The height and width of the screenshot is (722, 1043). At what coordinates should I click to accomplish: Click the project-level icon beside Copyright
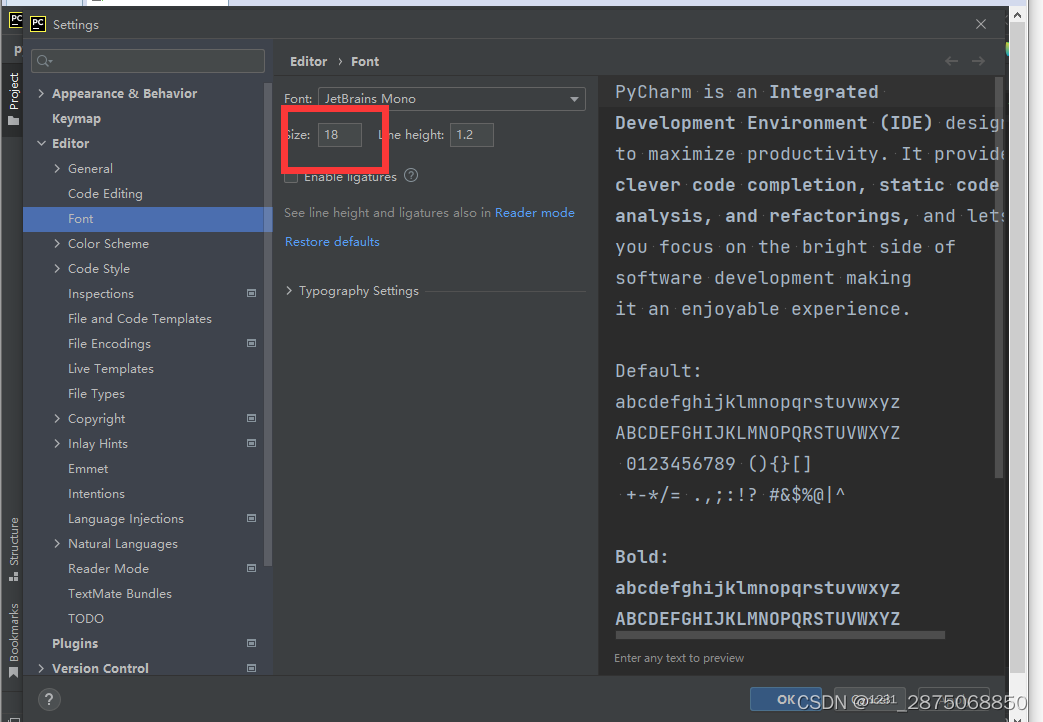[x=251, y=419]
